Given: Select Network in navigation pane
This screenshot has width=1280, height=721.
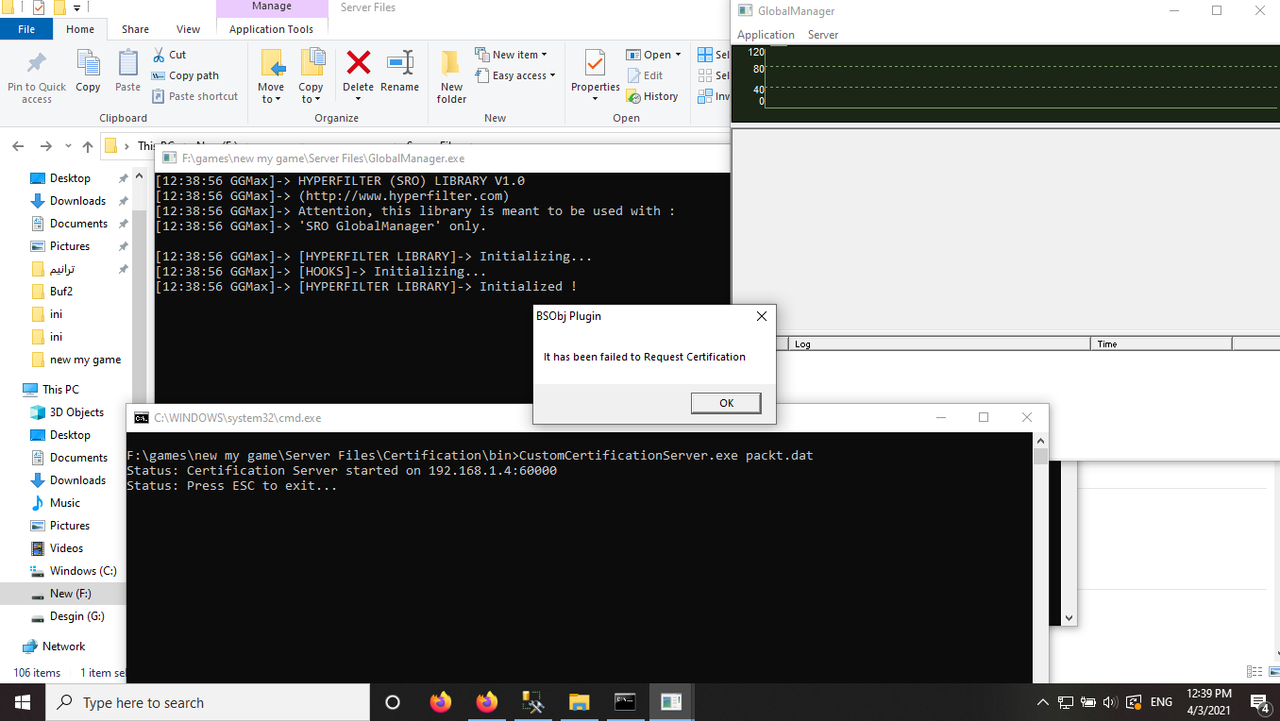Looking at the screenshot, I should (63, 646).
